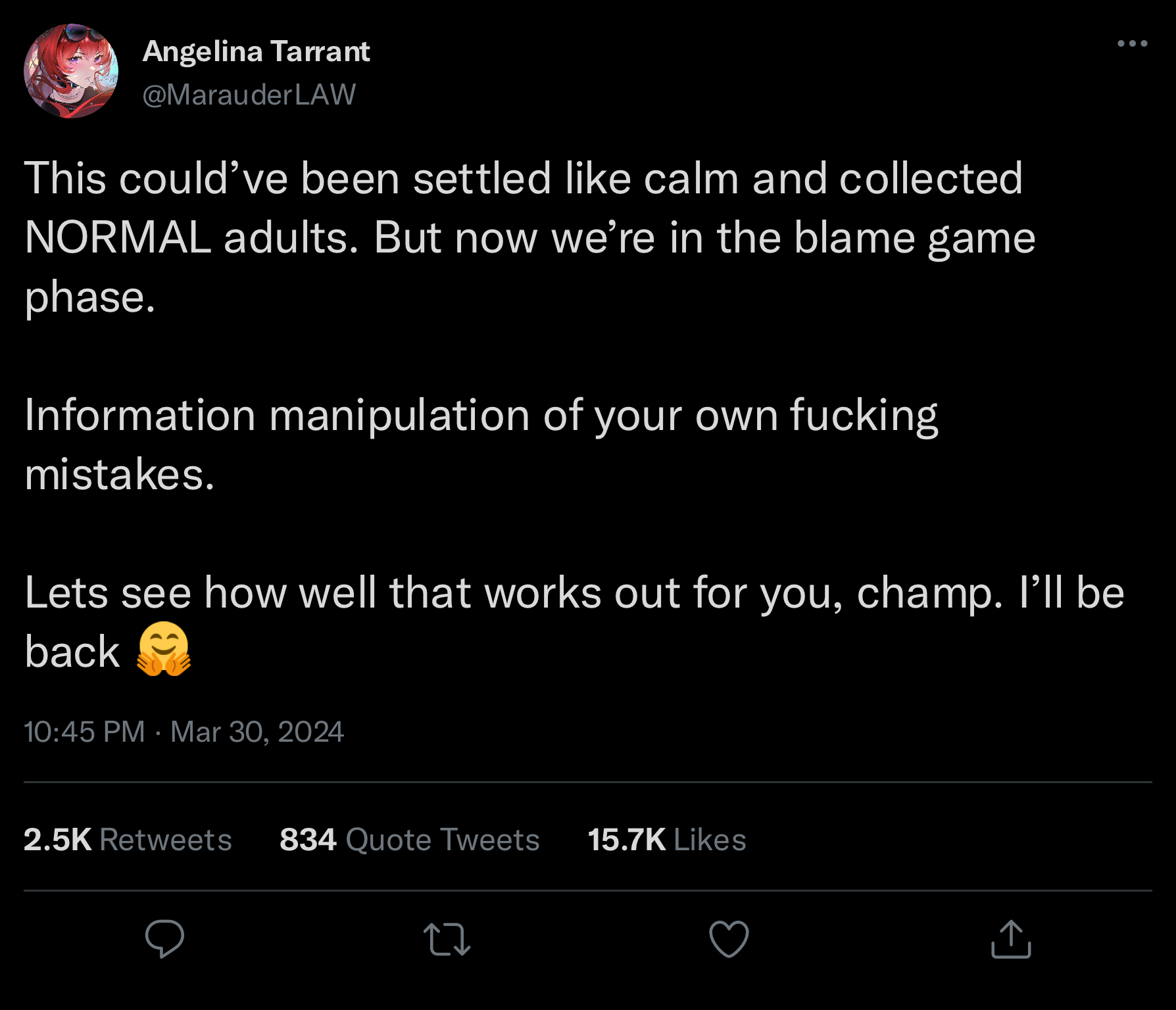Viewport: 1176px width, 1010px height.
Task: Click the paragraph starting "This could've been settled"
Action: [x=524, y=237]
